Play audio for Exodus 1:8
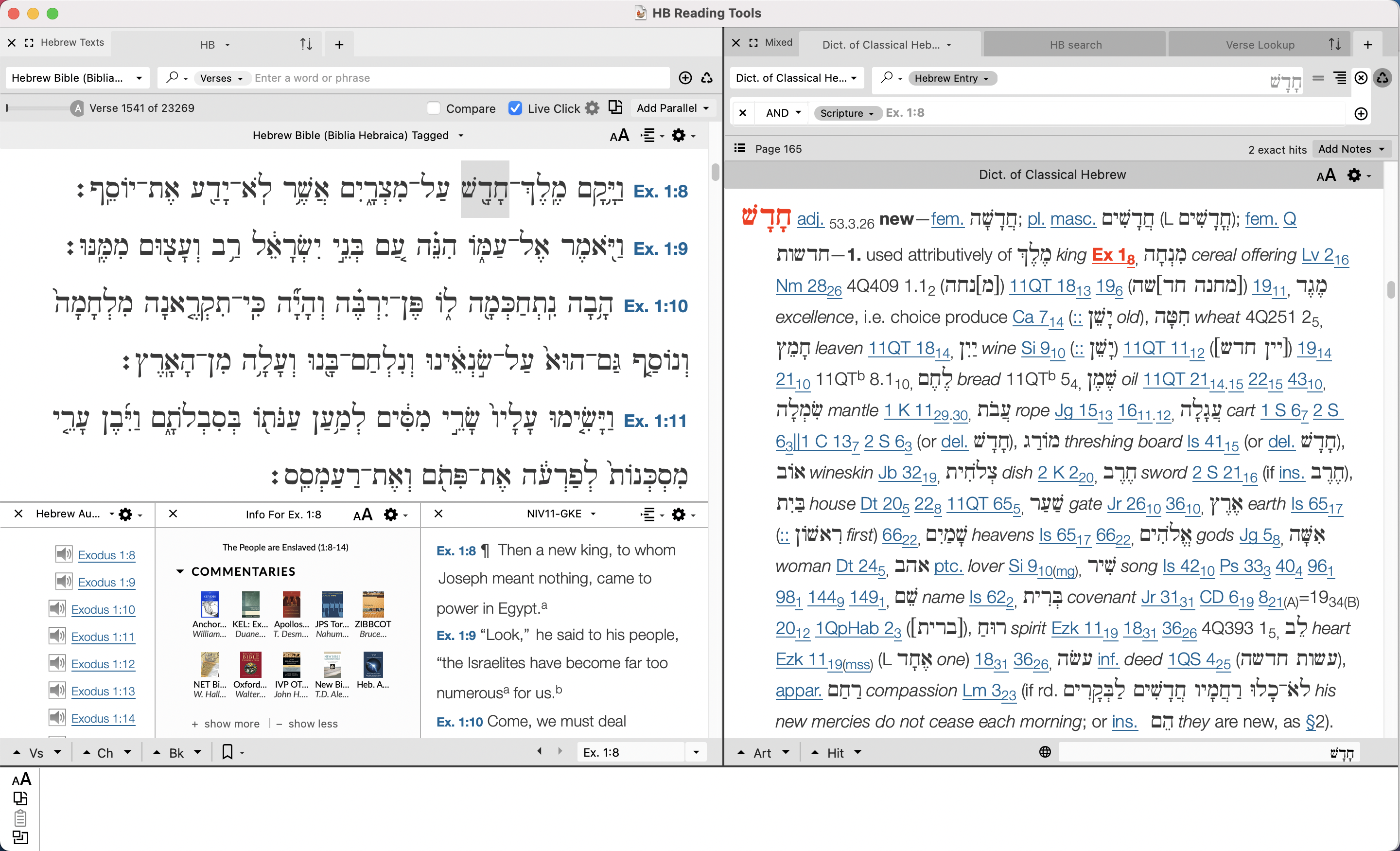This screenshot has width=1400, height=851. [63, 554]
